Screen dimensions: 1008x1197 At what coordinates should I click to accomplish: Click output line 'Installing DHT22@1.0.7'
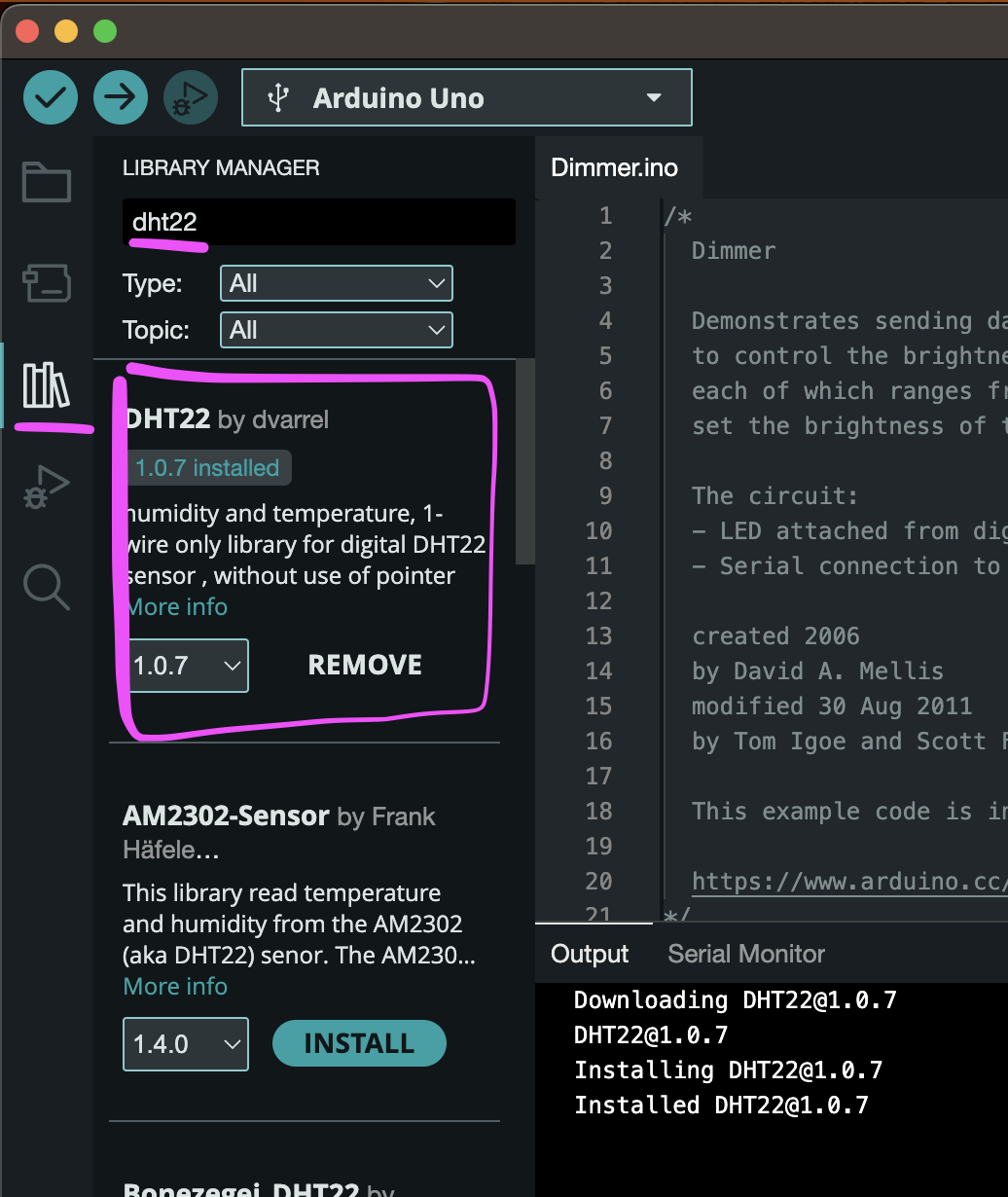(728, 1070)
